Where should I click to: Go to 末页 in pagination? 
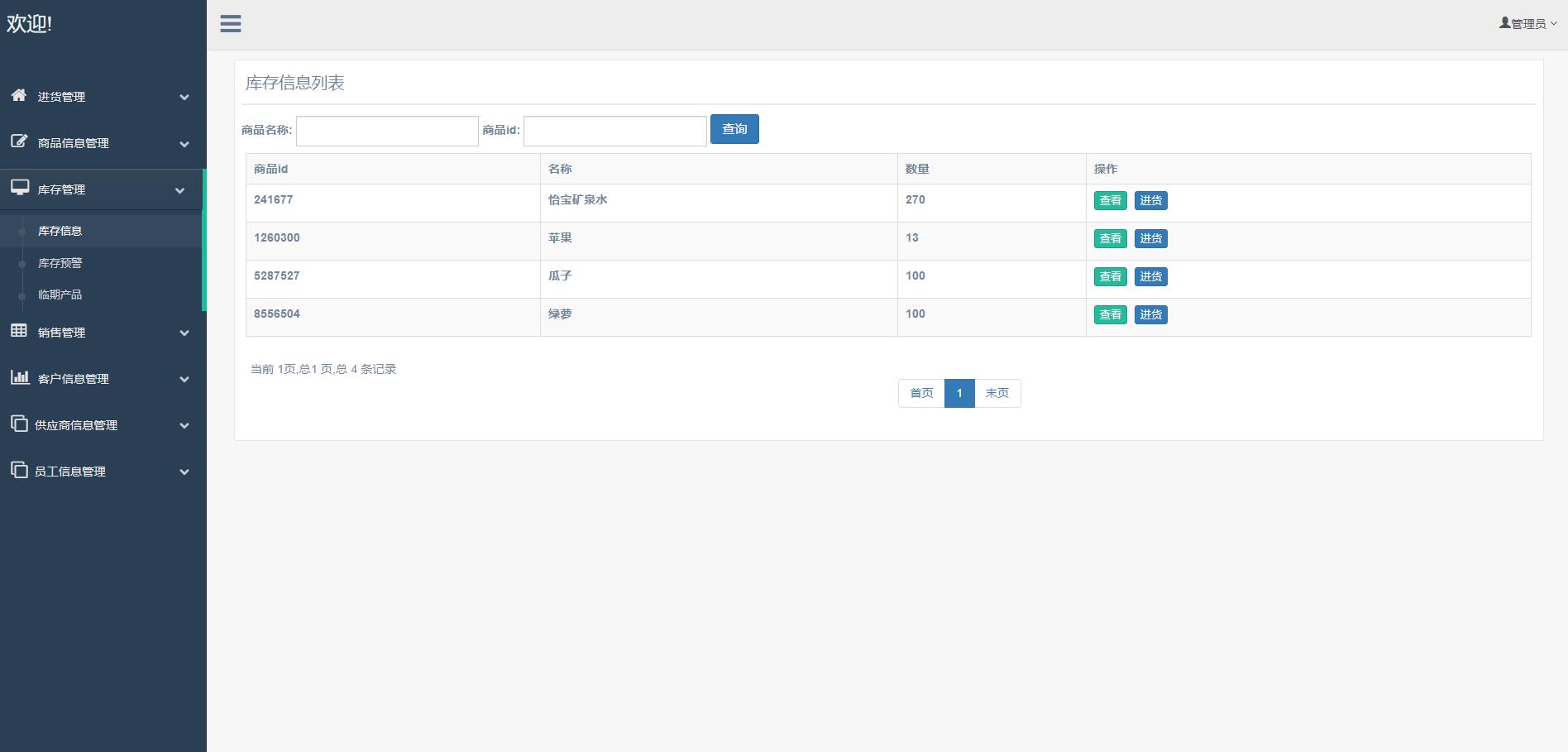pyautogui.click(x=997, y=394)
